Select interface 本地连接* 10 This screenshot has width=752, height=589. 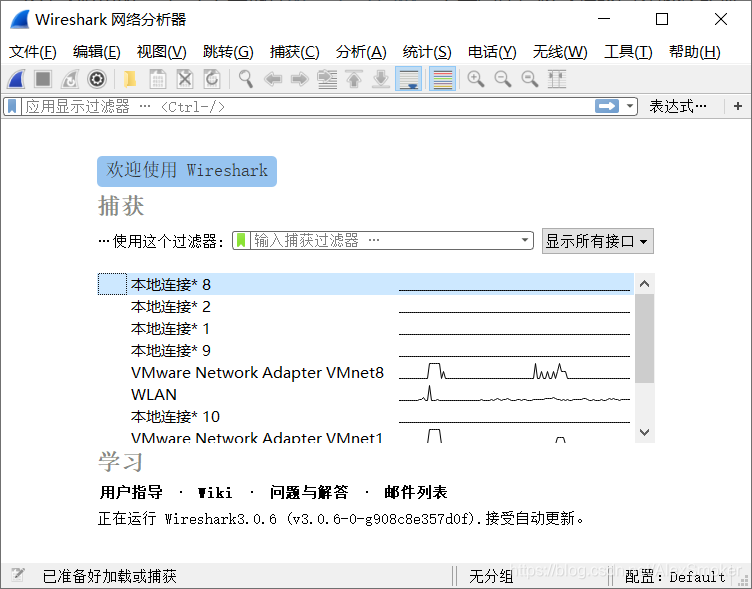[365, 416]
